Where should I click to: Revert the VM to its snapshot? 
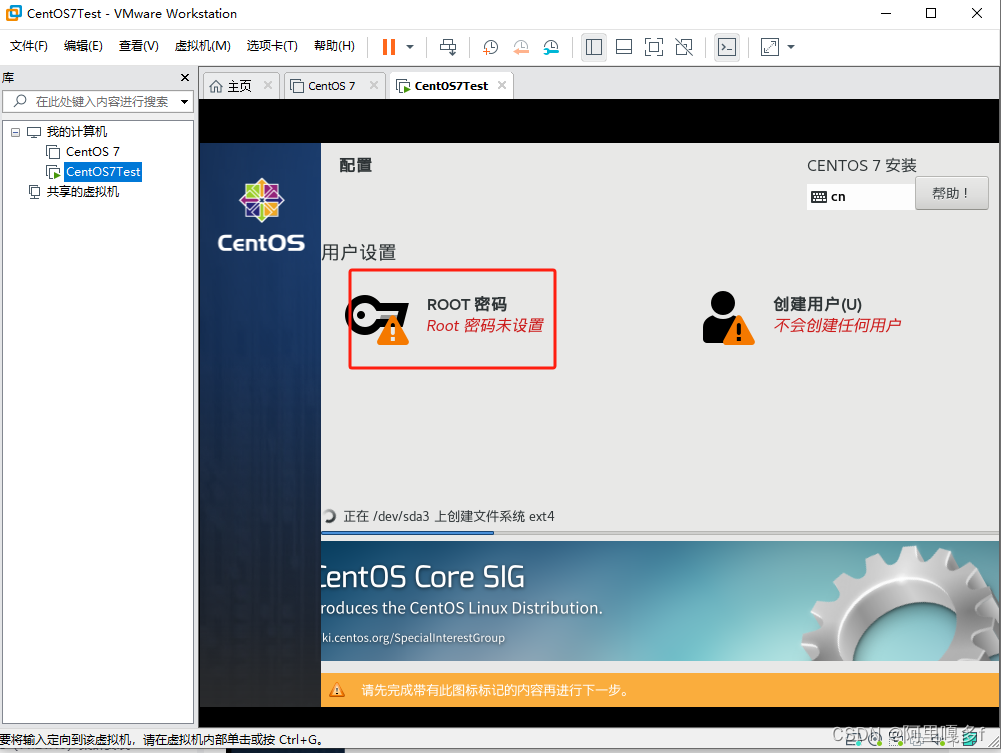pyautogui.click(x=521, y=47)
